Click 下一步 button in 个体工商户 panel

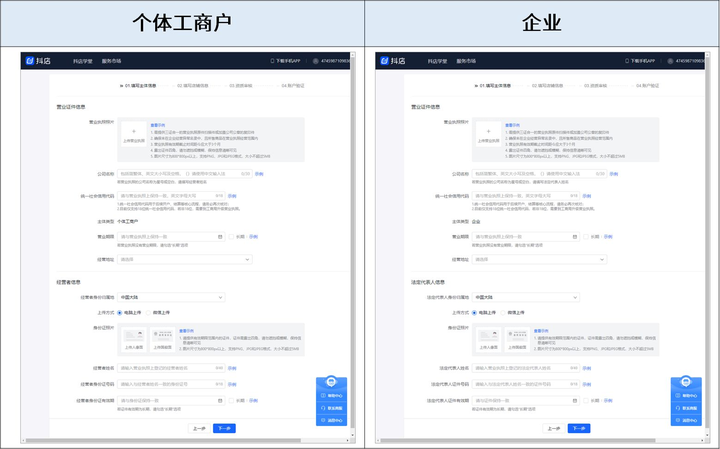225,428
